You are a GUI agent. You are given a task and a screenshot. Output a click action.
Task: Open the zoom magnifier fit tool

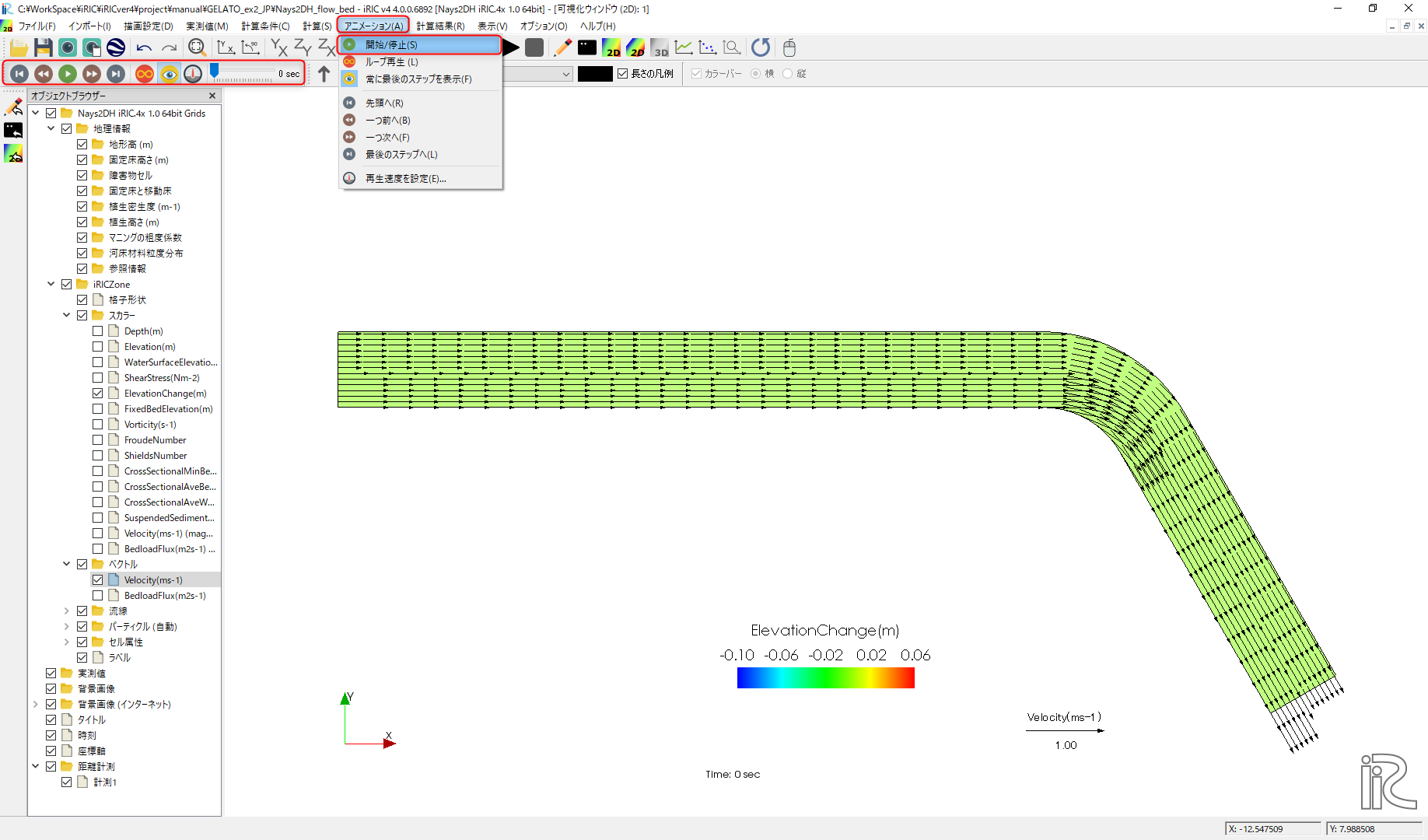pos(197,47)
